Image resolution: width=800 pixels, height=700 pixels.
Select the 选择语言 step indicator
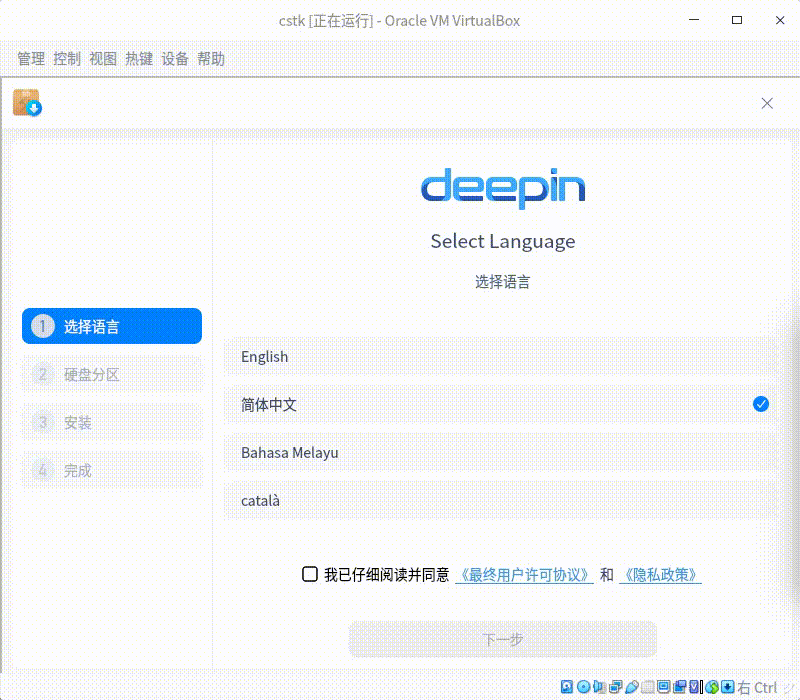tap(111, 326)
